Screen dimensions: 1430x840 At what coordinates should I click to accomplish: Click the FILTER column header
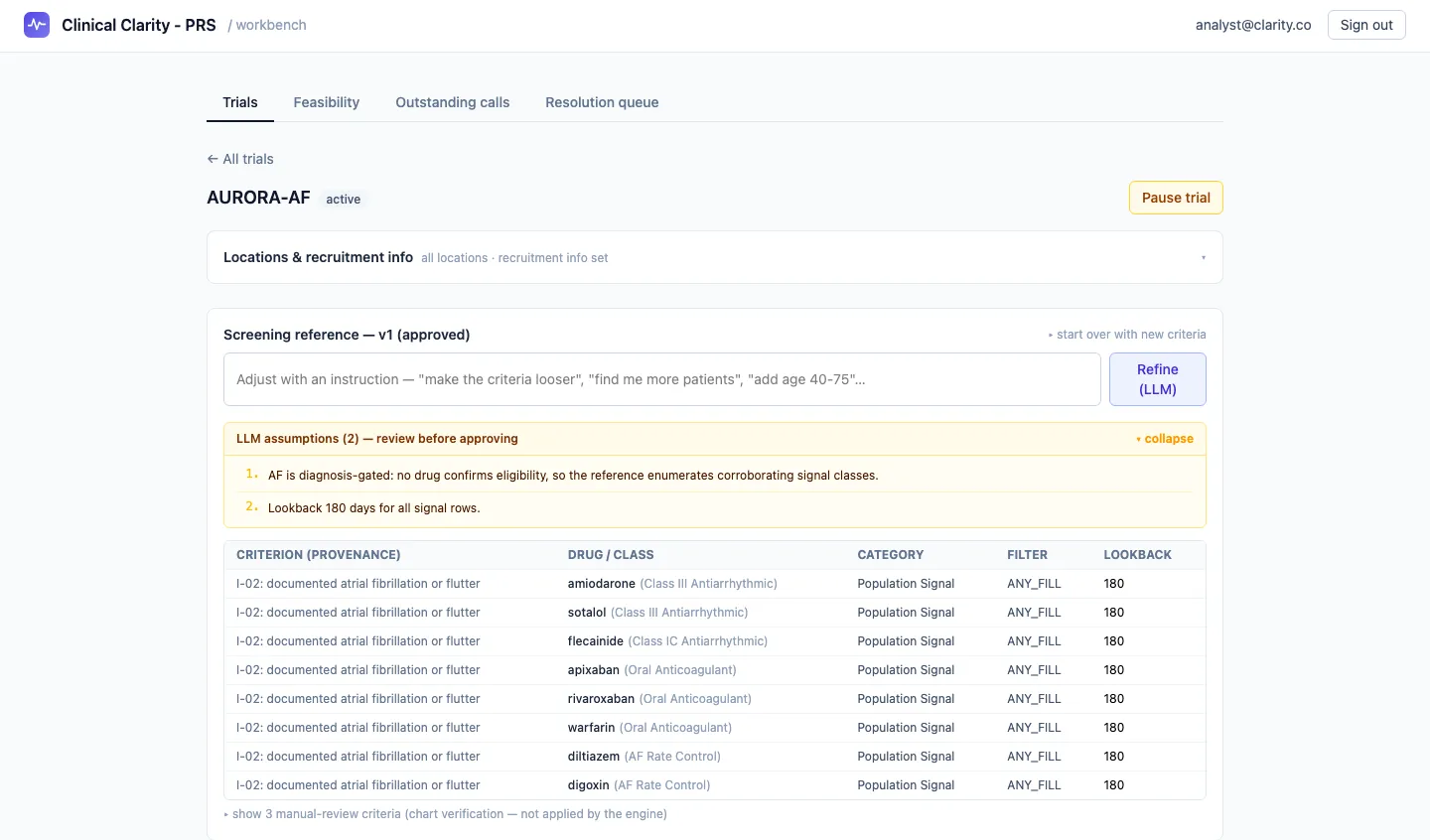[x=1027, y=555]
